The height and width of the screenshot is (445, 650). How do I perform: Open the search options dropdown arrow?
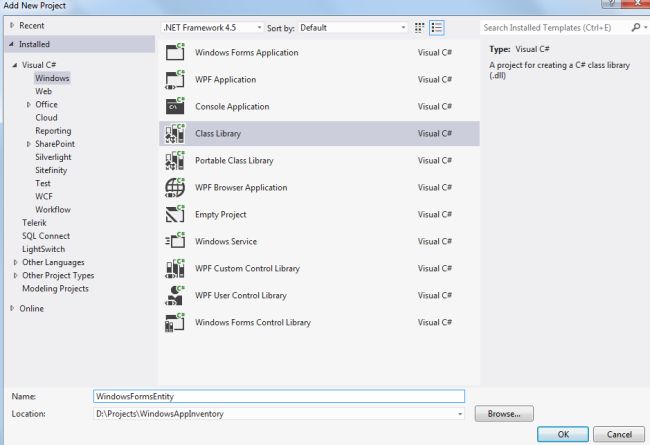click(x=646, y=27)
